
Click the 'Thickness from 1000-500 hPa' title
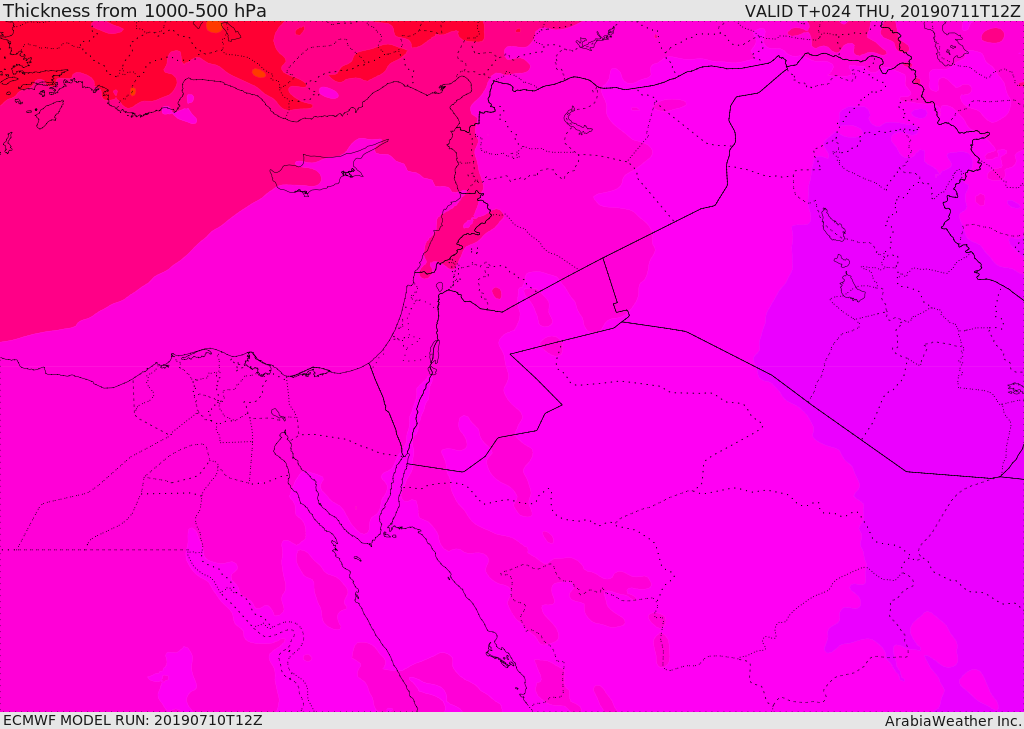click(x=135, y=10)
